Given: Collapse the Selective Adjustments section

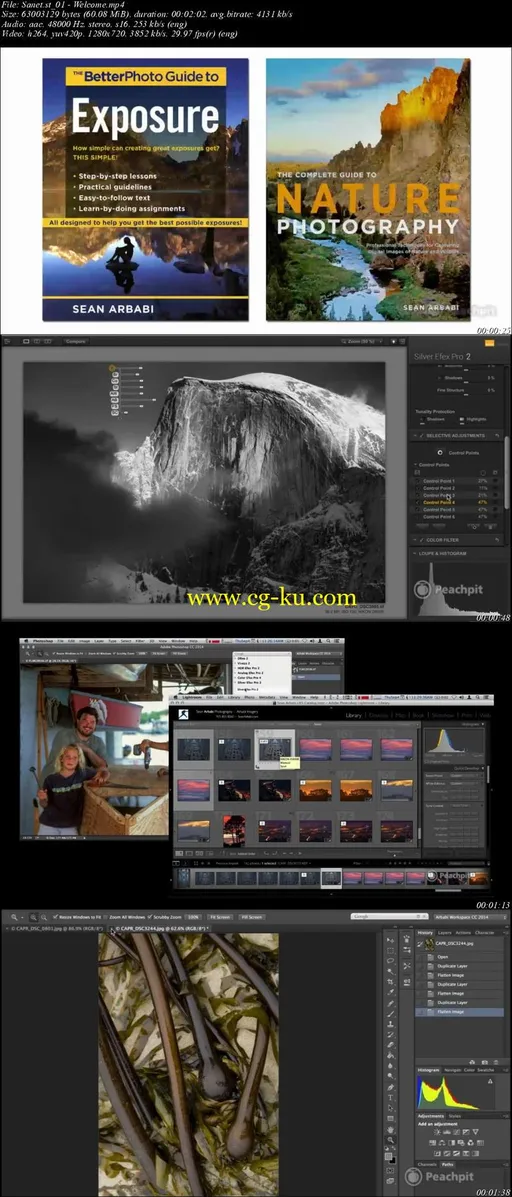Looking at the screenshot, I should [x=415, y=436].
